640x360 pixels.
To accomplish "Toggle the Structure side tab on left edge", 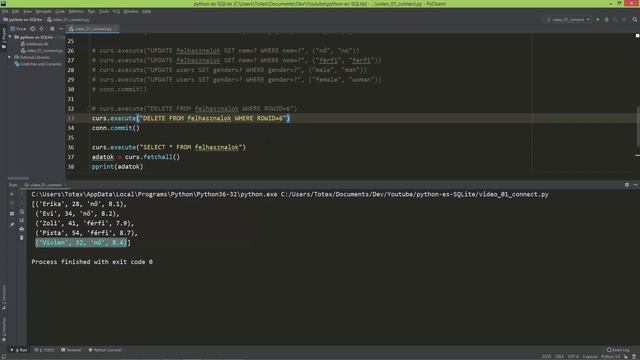I will click(x=4, y=297).
